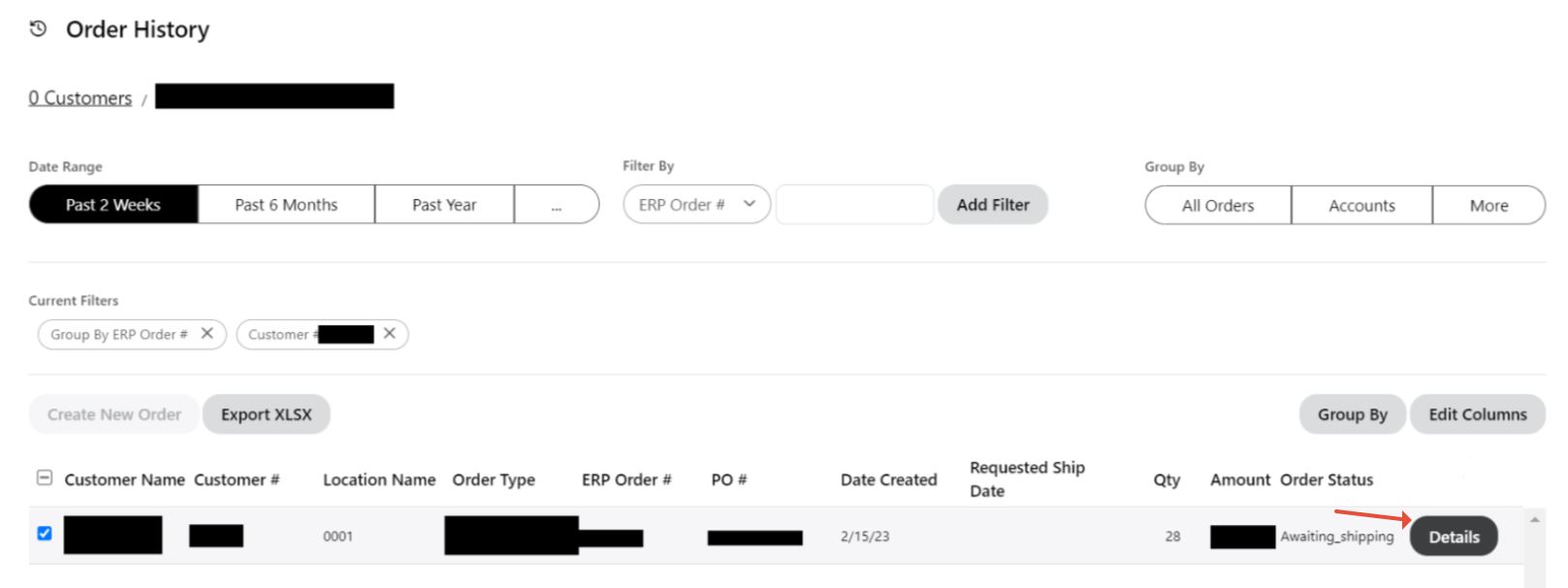Select the Past 2 Weeks date range
This screenshot has height=588, width=1568.
(113, 205)
